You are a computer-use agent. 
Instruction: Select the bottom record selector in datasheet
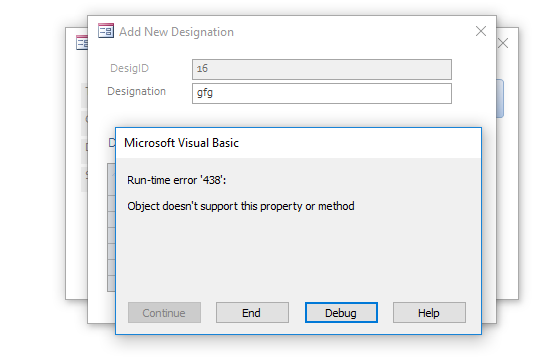pyautogui.click(x=111, y=283)
